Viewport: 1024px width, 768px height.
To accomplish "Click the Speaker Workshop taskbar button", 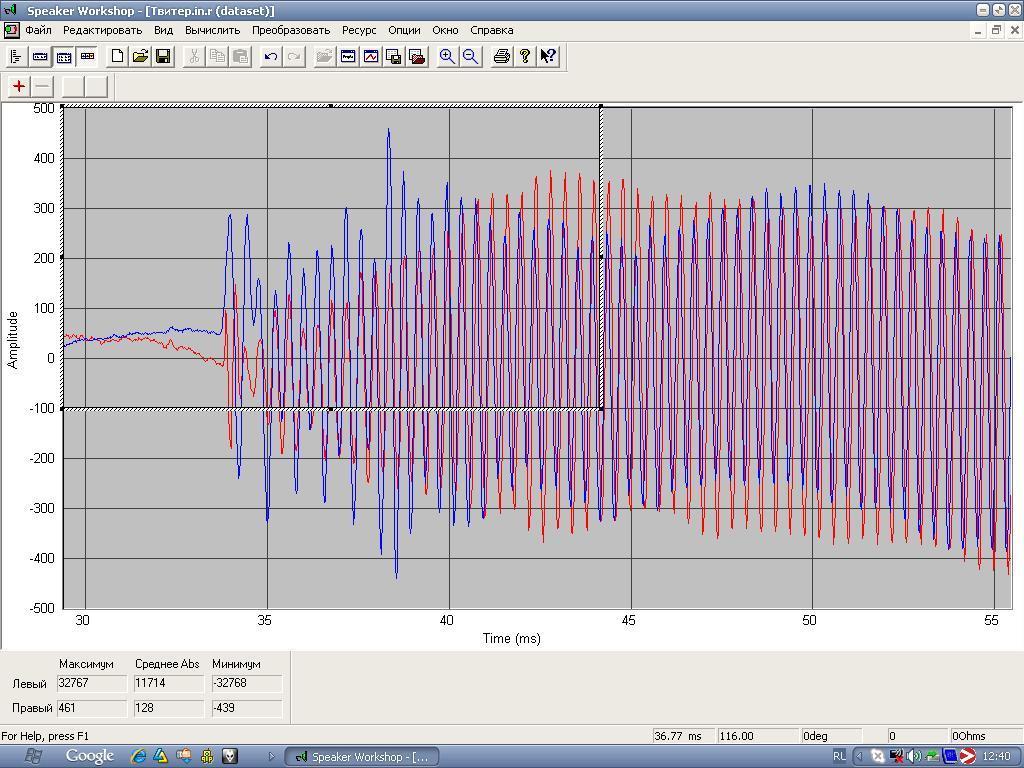I will [362, 756].
